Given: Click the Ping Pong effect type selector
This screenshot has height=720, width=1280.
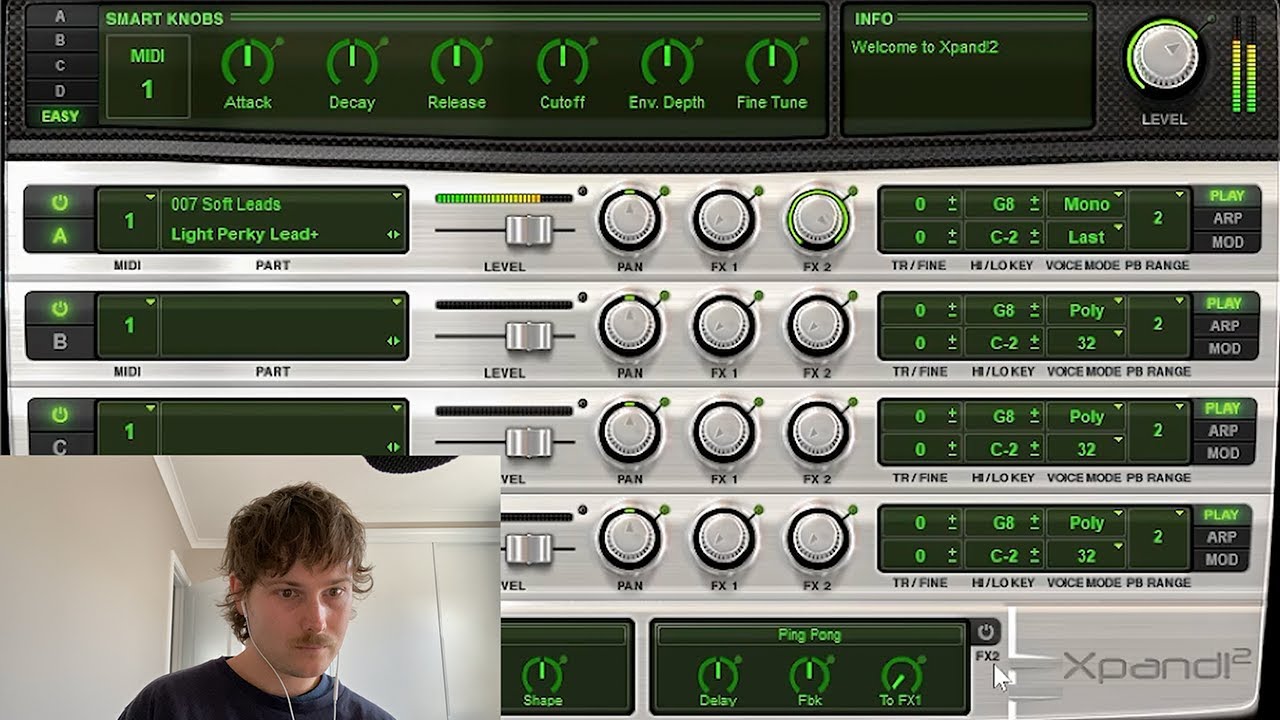Looking at the screenshot, I should pos(809,635).
